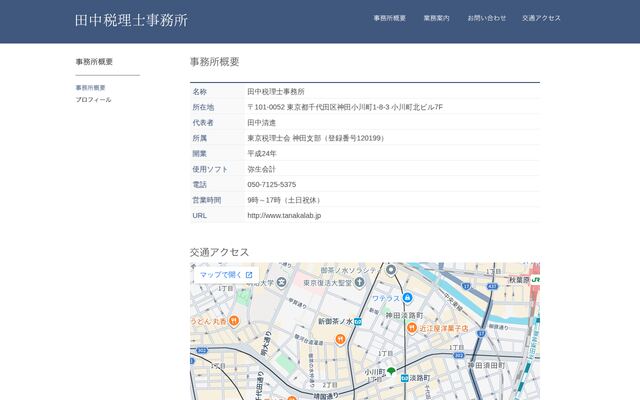Click the 使用ソフト row label
Screen dimensions: 640x400
[x=210, y=169]
